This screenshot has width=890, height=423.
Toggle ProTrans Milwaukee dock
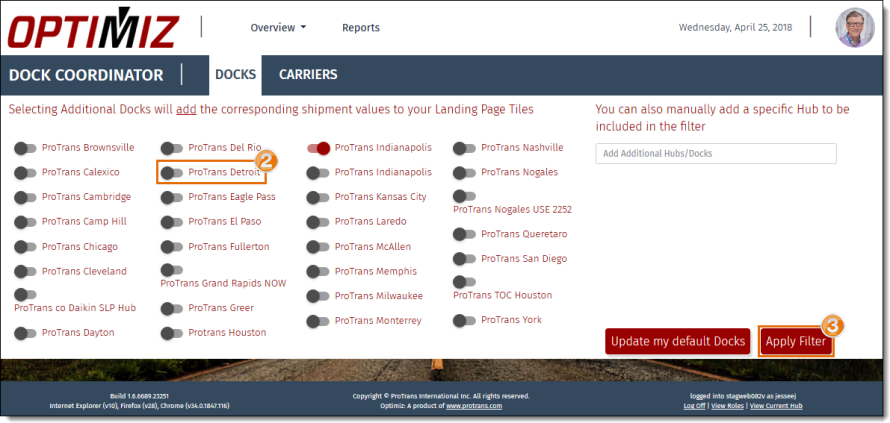point(318,296)
